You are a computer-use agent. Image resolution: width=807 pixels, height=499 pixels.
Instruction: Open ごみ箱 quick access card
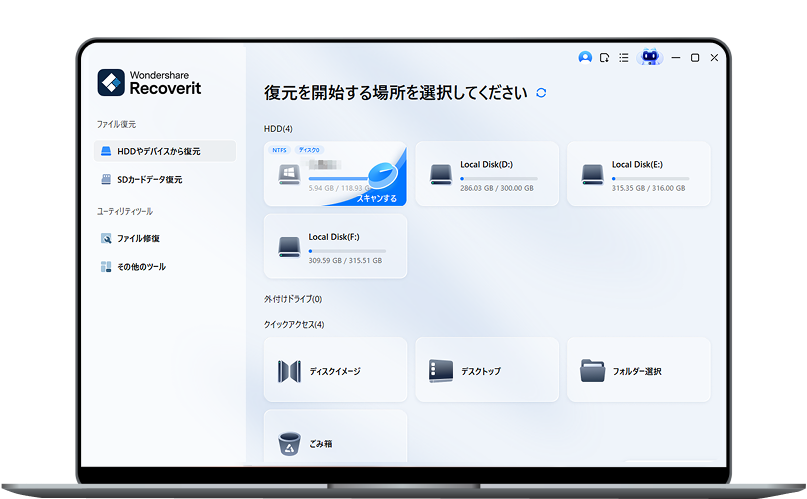click(x=336, y=436)
